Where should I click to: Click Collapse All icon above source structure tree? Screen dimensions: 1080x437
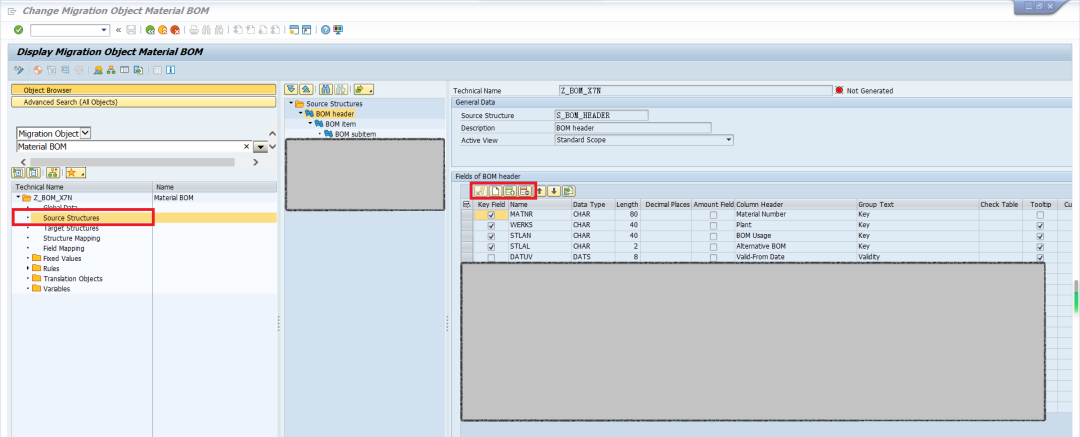click(306, 90)
